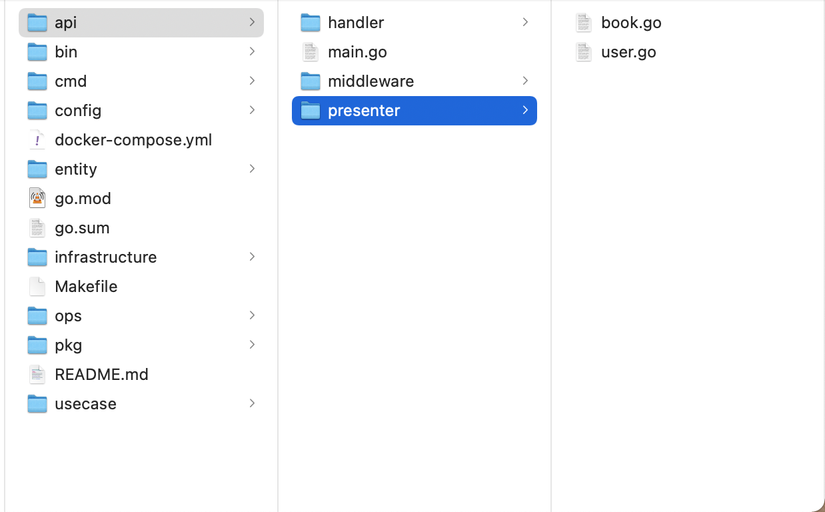Expand the entity folder chevron
Image resolution: width=825 pixels, height=512 pixels.
pyautogui.click(x=252, y=169)
